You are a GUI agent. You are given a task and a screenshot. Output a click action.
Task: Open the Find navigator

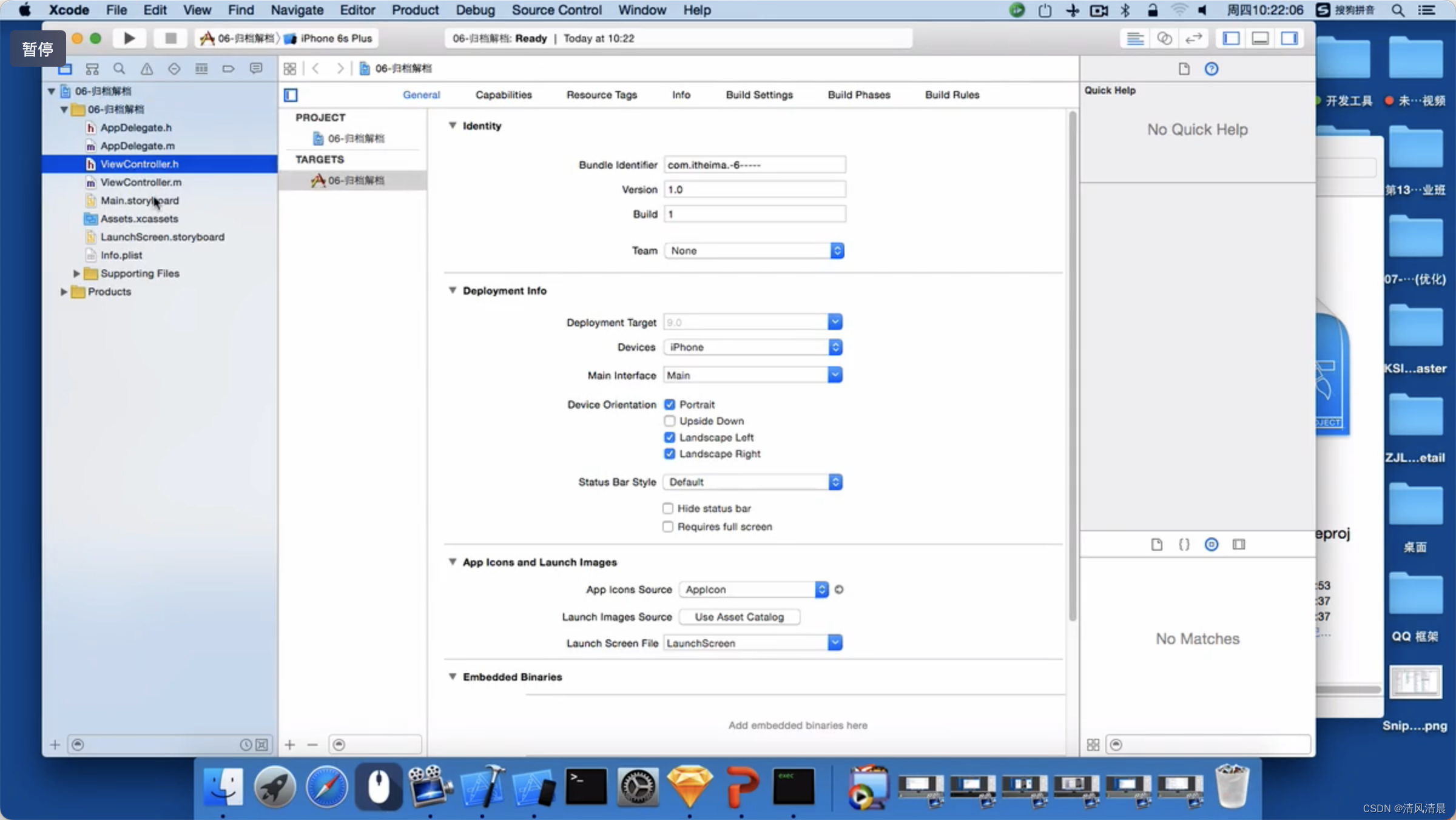pyautogui.click(x=119, y=69)
